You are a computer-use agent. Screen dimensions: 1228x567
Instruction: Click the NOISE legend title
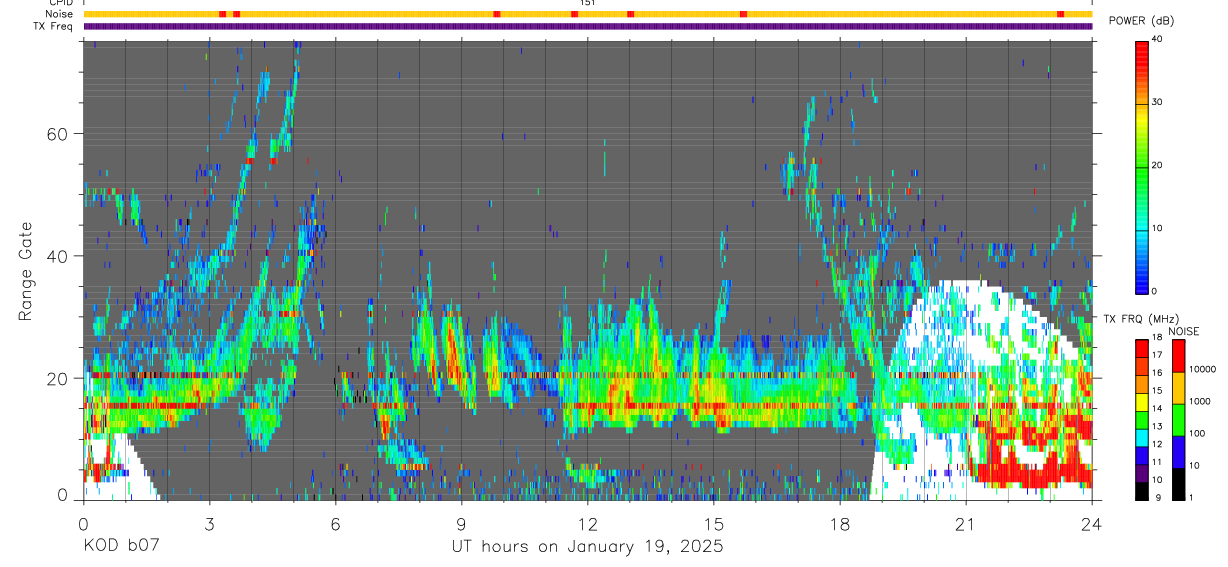pyautogui.click(x=1183, y=331)
